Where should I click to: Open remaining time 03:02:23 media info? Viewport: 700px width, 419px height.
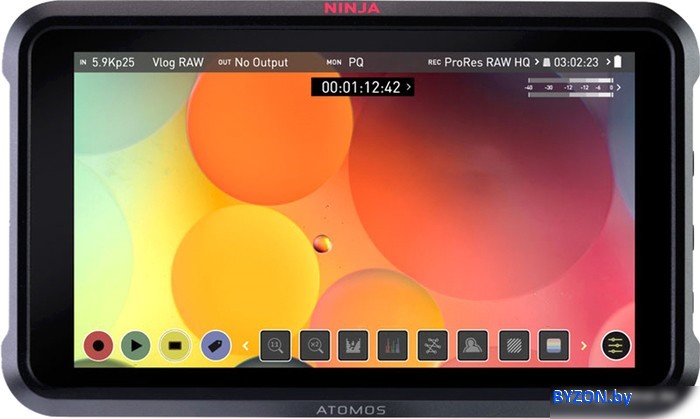[x=576, y=62]
